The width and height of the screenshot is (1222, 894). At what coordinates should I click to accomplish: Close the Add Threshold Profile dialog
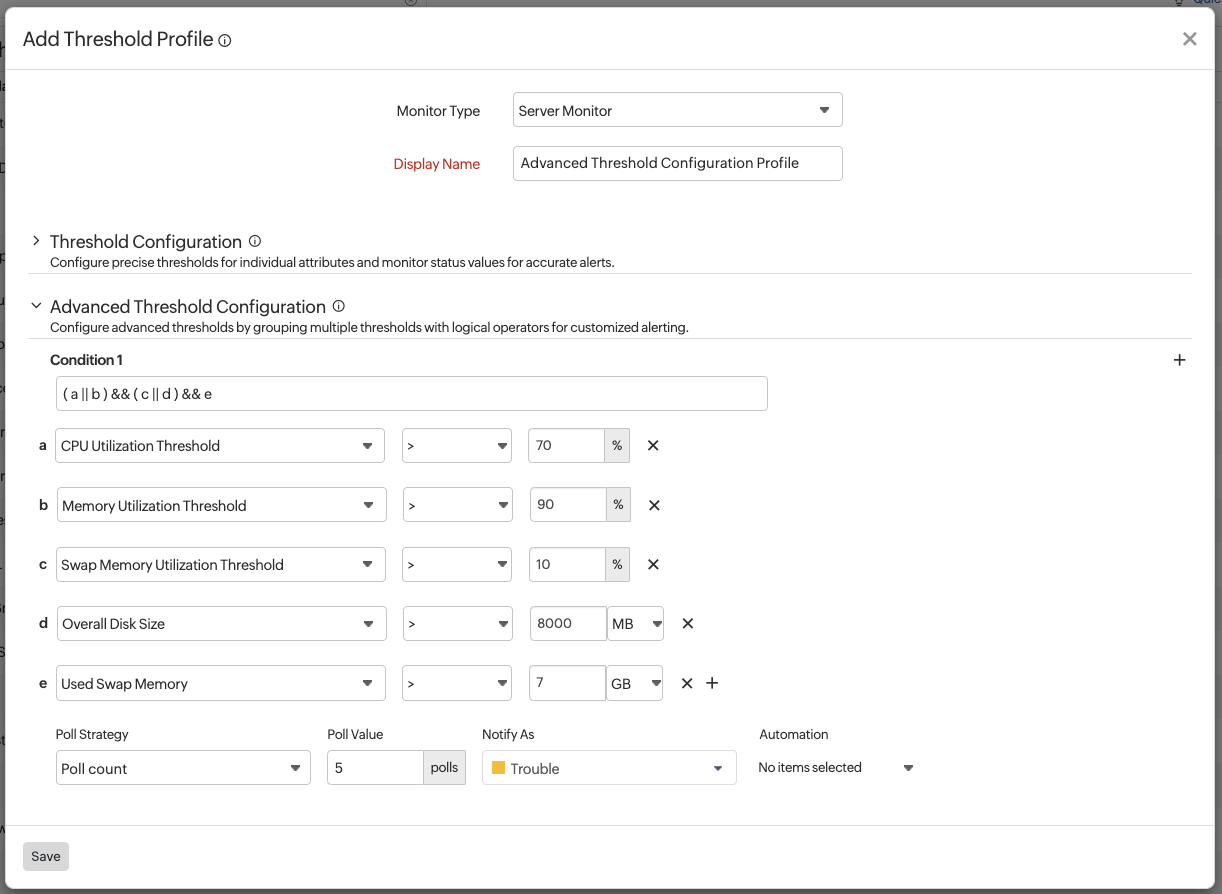point(1189,39)
